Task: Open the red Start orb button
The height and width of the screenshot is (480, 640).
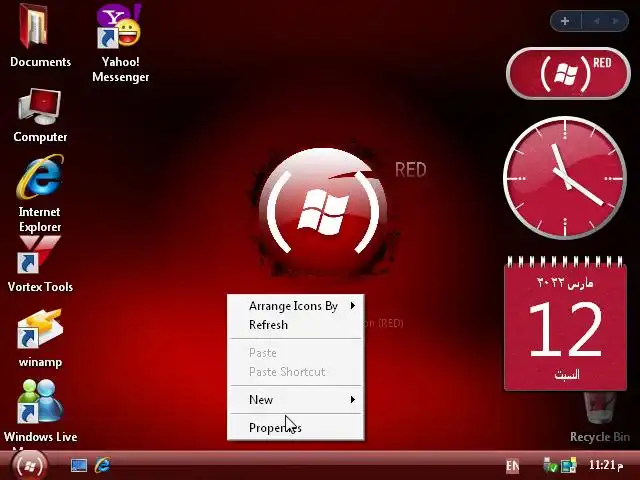Action: click(29, 466)
